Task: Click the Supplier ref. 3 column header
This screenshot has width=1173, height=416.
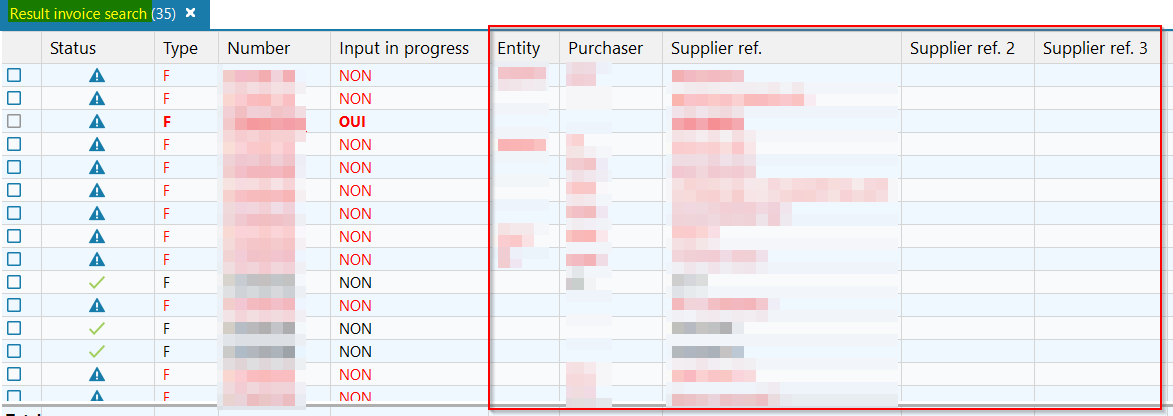Action: pos(1095,48)
